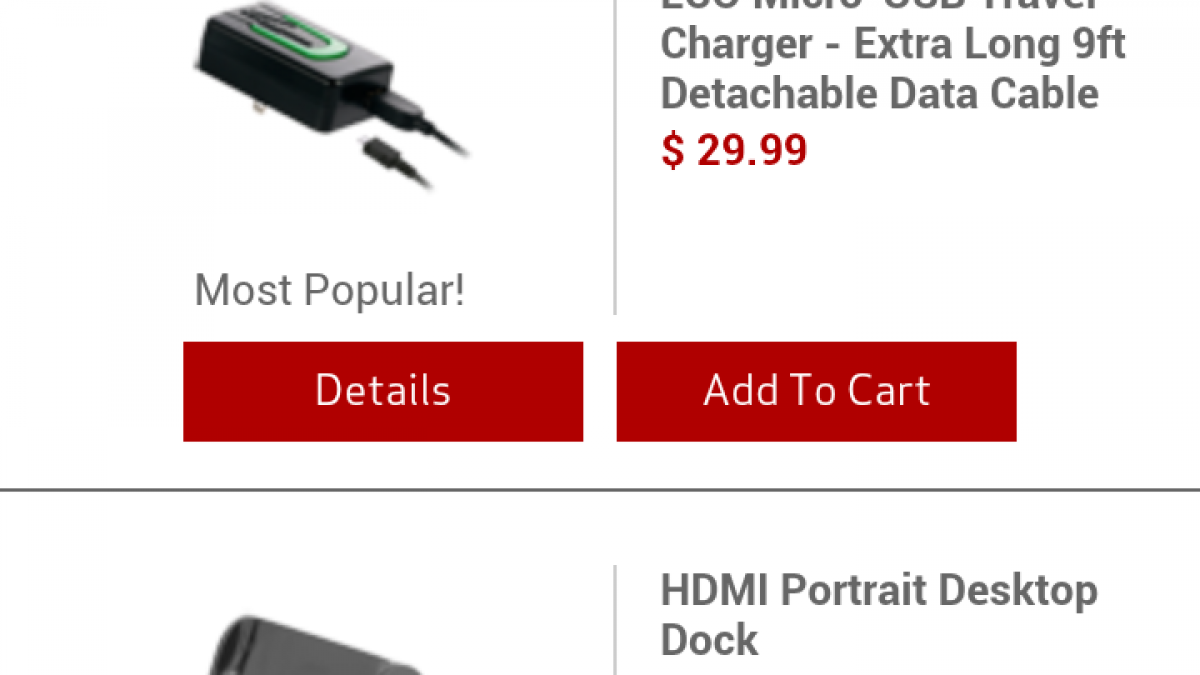Image resolution: width=1200 pixels, height=675 pixels.
Task: Tap the horizontal separator between products
Action: pyautogui.click(x=600, y=490)
